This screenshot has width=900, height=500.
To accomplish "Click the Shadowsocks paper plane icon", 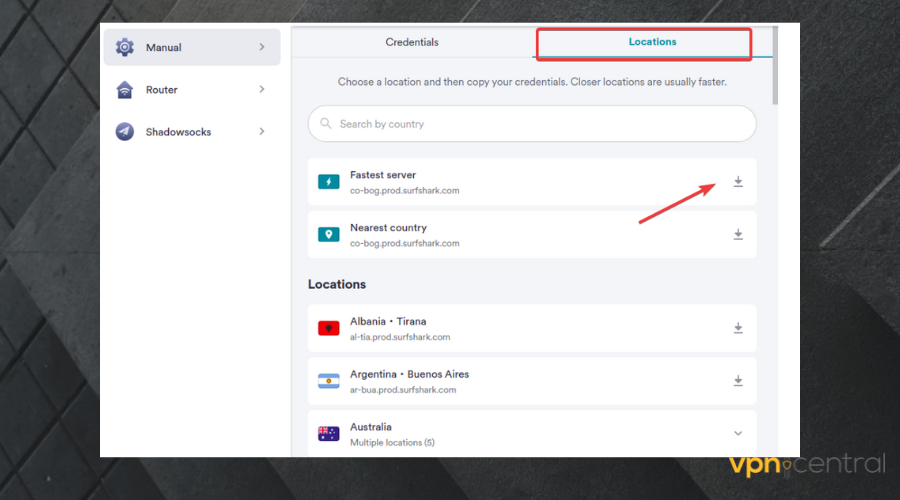I will [125, 132].
